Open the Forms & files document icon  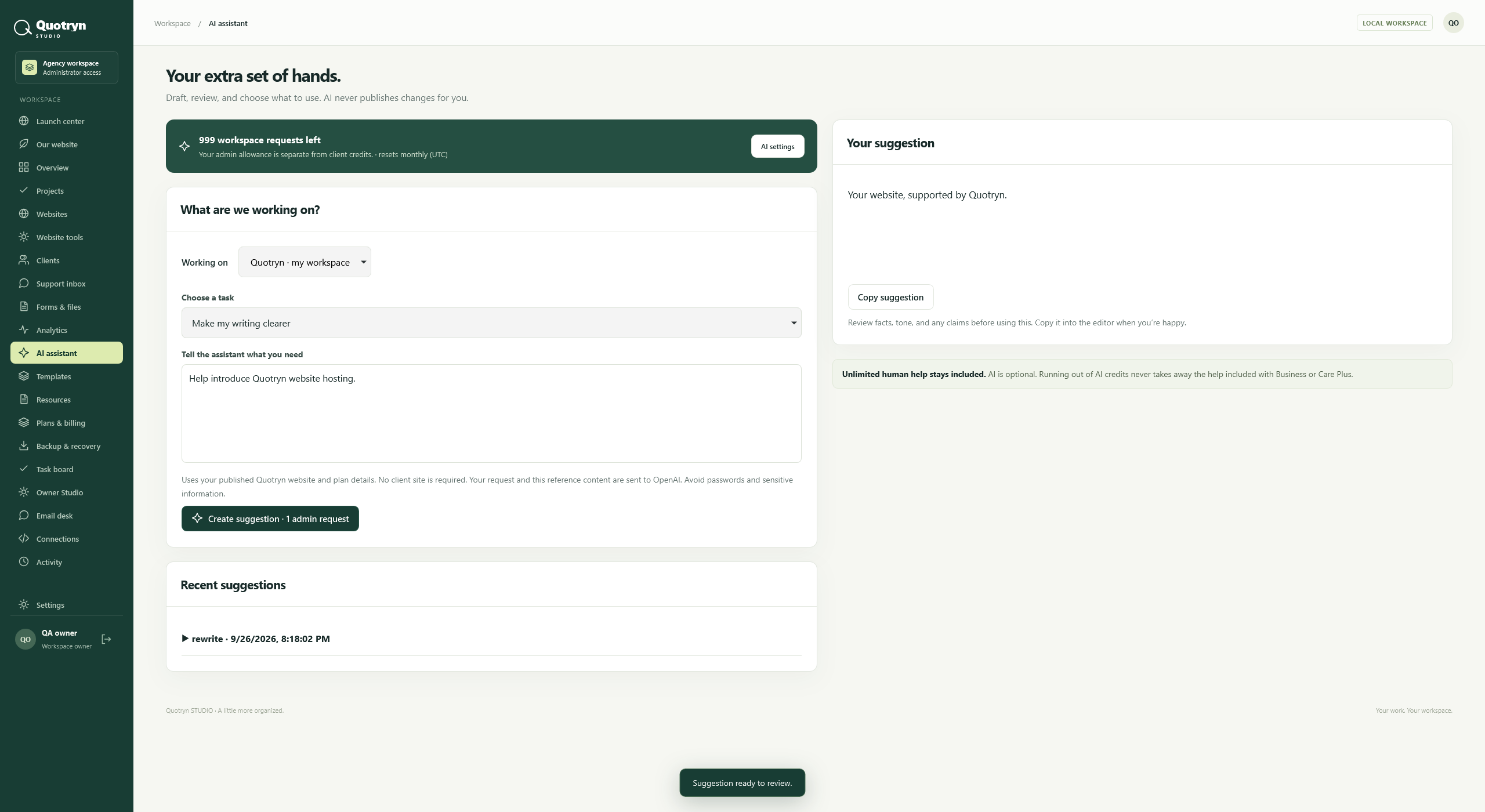coord(24,306)
